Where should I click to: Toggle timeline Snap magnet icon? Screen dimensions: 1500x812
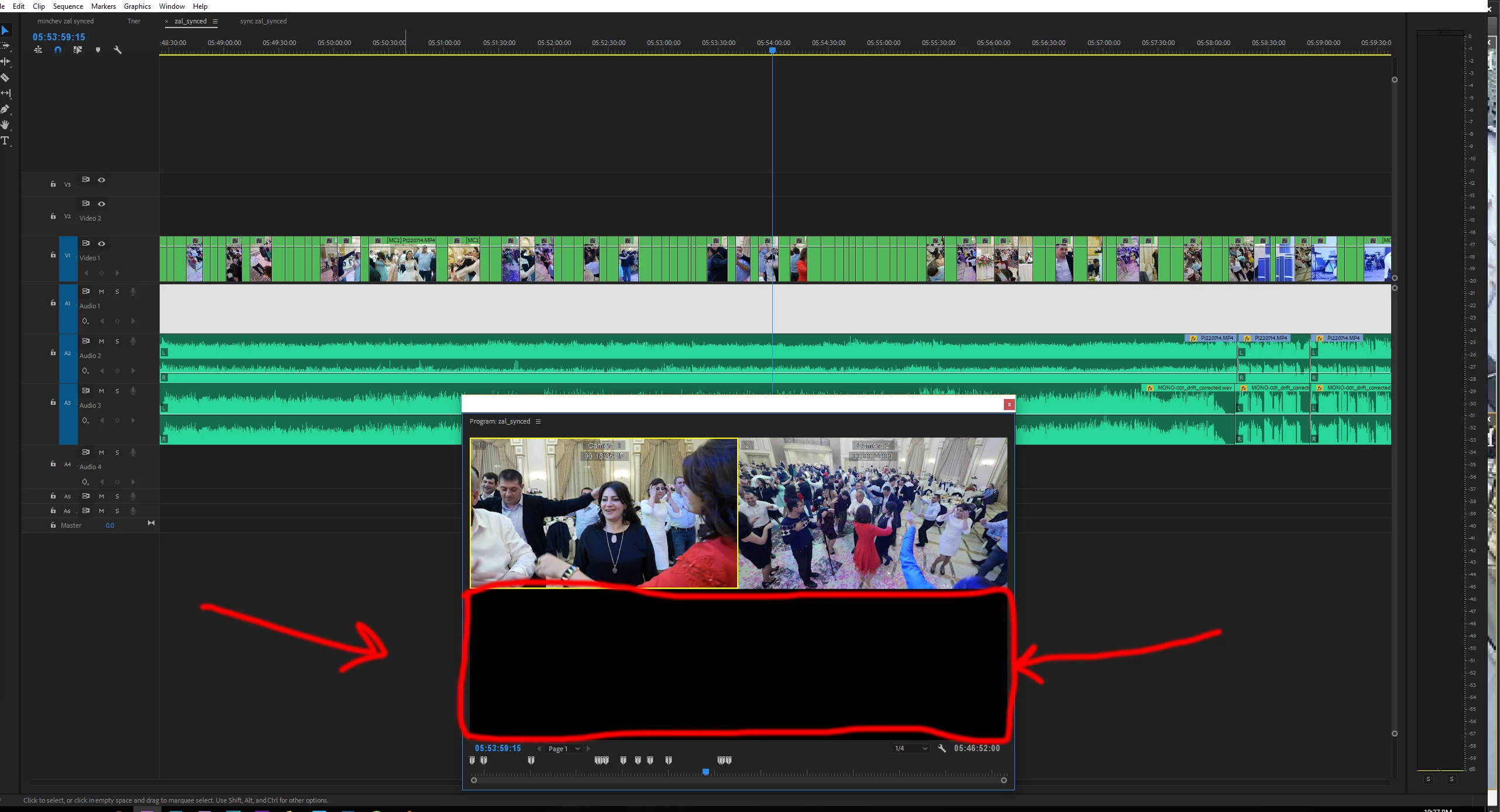click(x=58, y=50)
